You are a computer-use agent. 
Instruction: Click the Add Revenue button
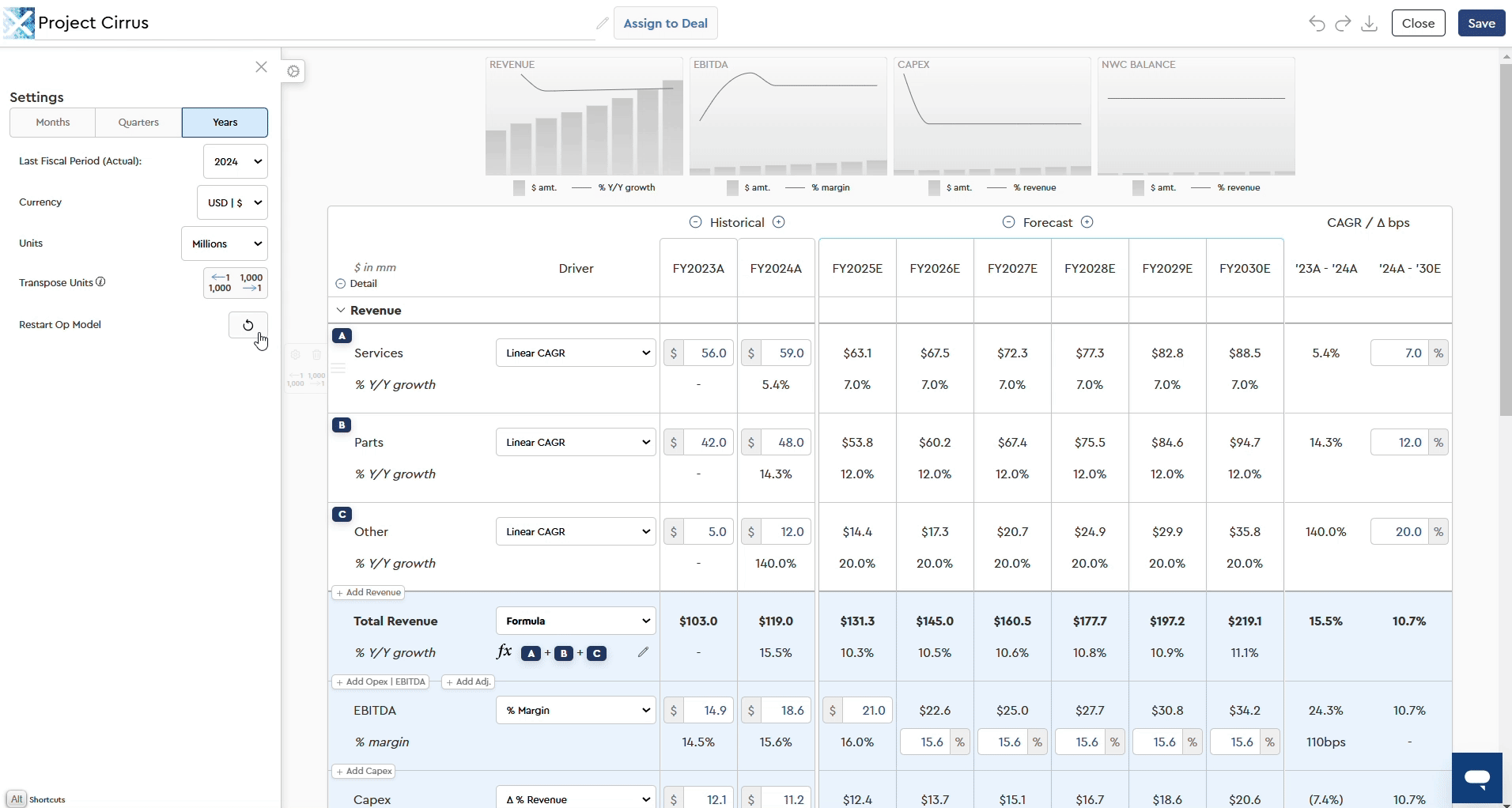click(369, 592)
